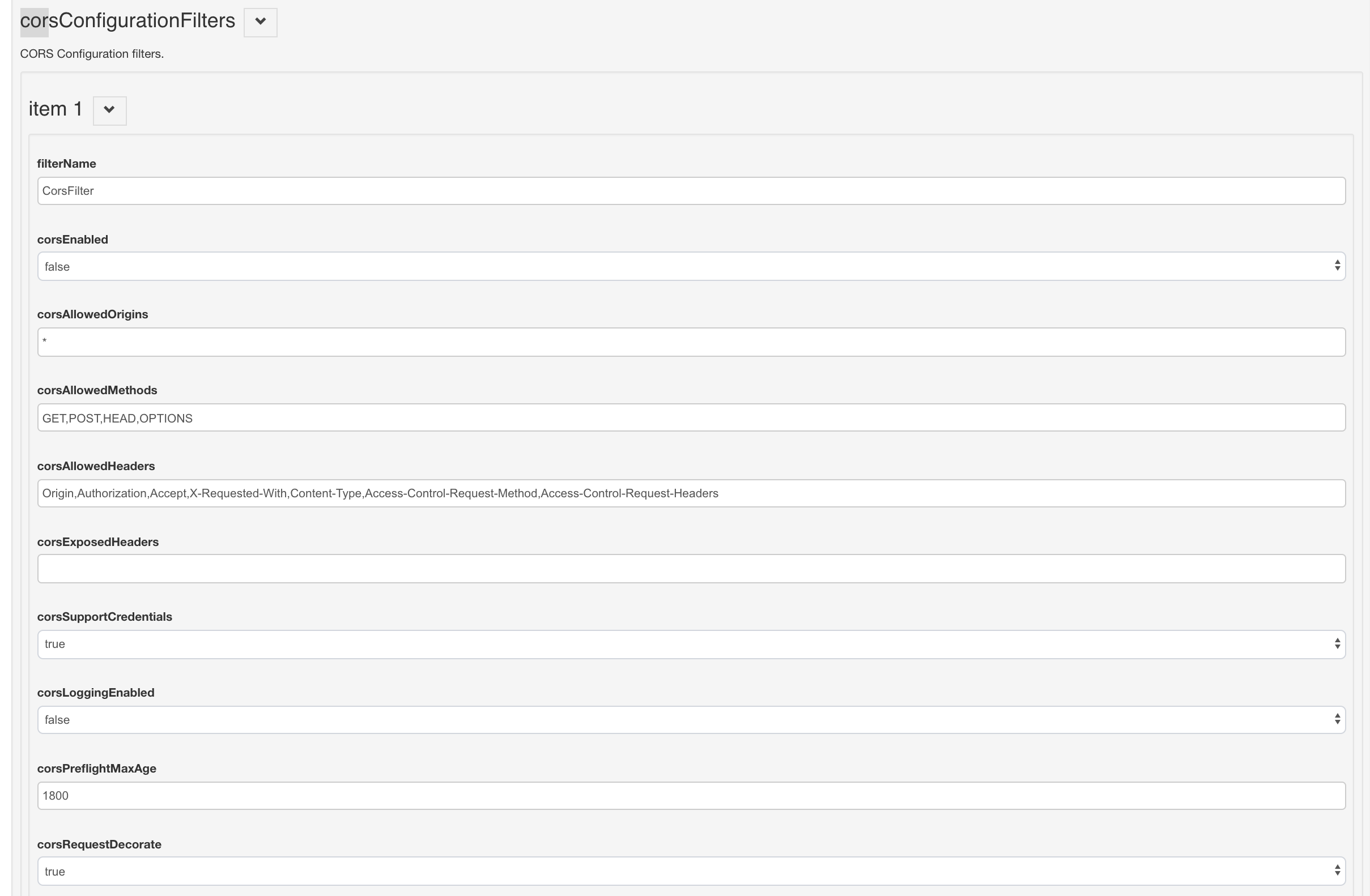Click the corsRequestDecorate select arrows
Image resolution: width=1370 pixels, height=896 pixels.
[1337, 871]
